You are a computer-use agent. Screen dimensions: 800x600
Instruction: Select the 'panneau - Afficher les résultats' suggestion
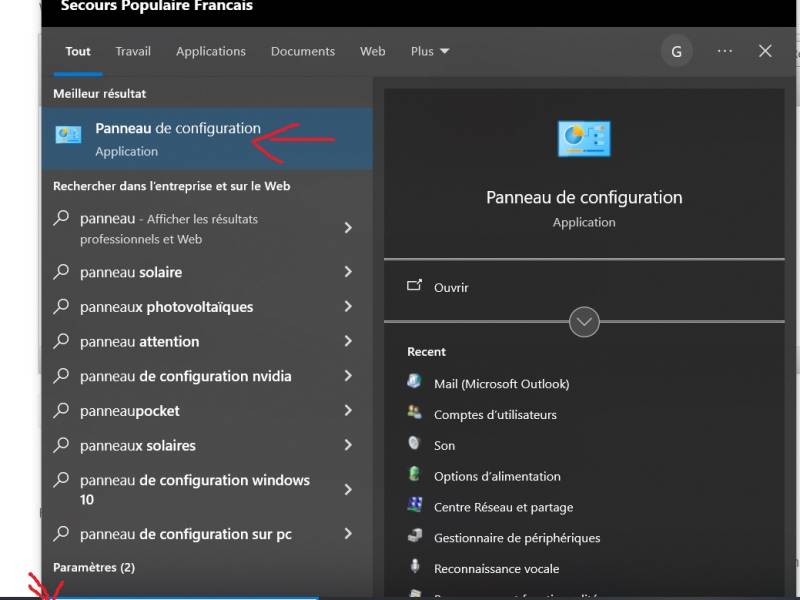[x=207, y=228]
